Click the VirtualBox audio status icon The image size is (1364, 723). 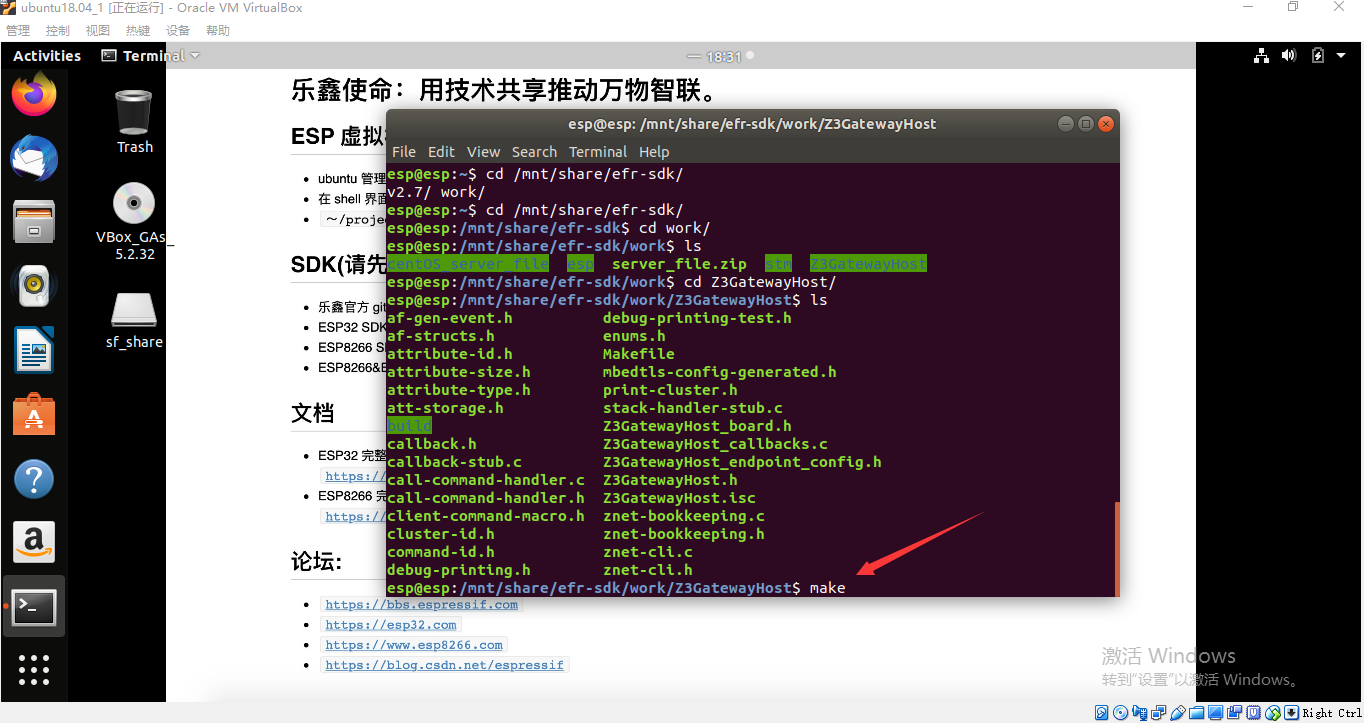point(1140,713)
